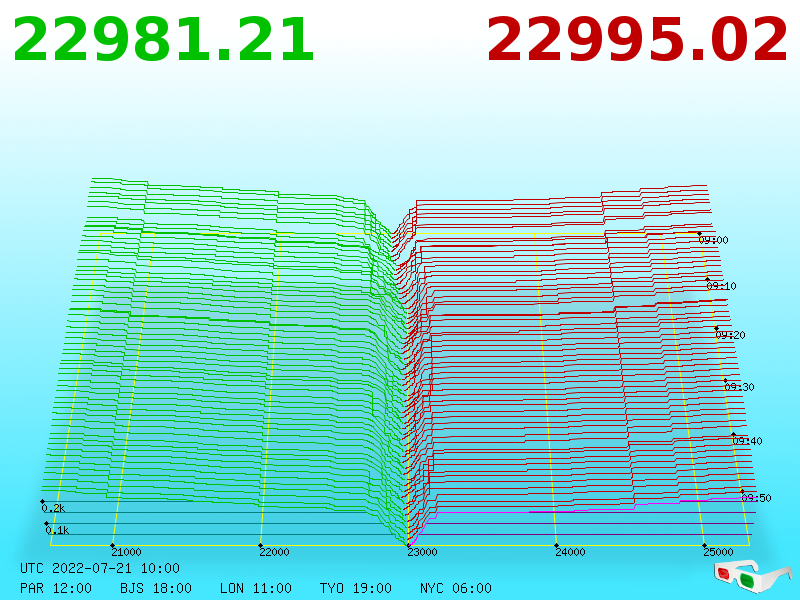Click the NYC 06:00 clock
The width and height of the screenshot is (800, 600).
tap(456, 588)
